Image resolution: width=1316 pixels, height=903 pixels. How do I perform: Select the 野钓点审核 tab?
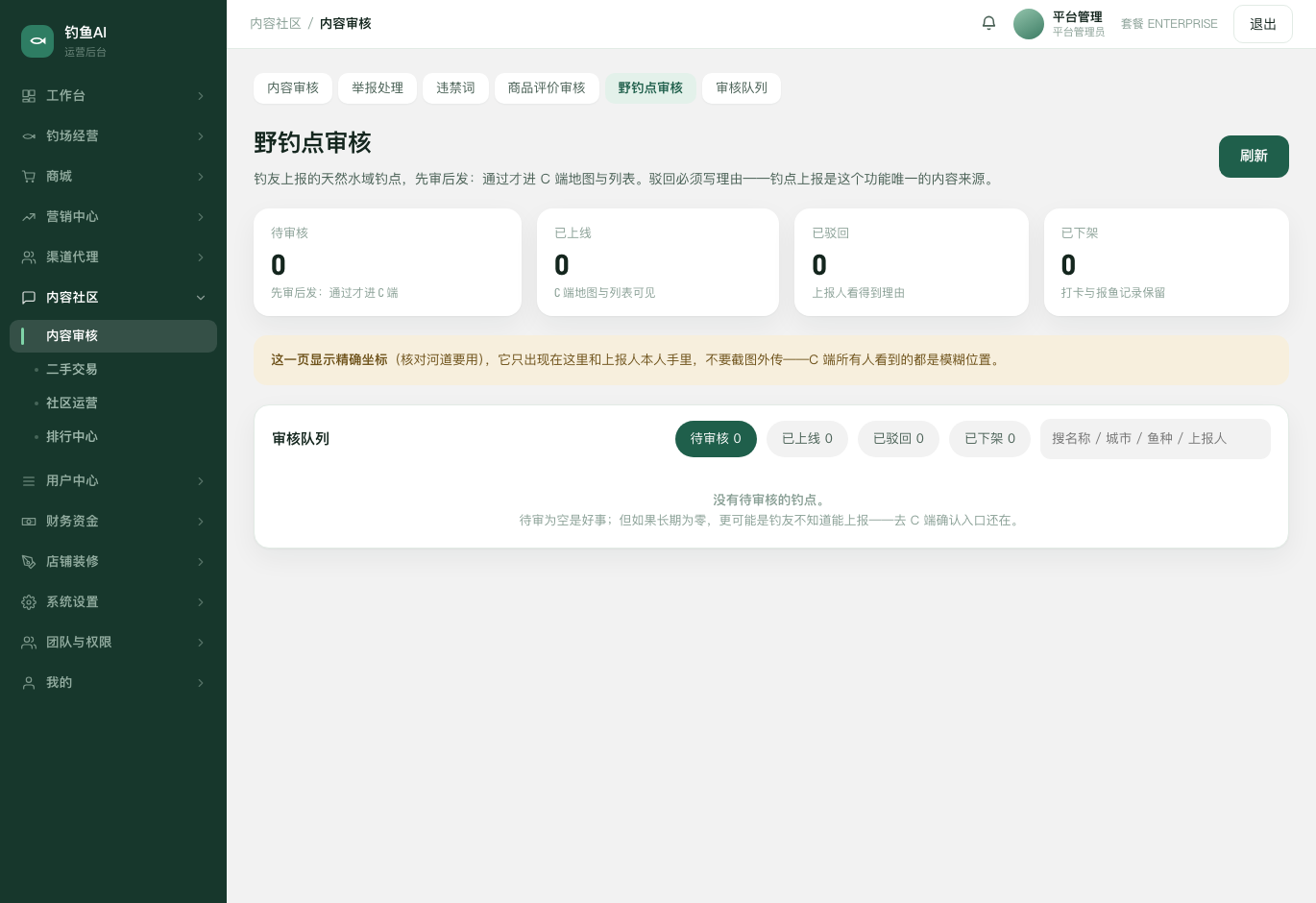click(x=650, y=88)
